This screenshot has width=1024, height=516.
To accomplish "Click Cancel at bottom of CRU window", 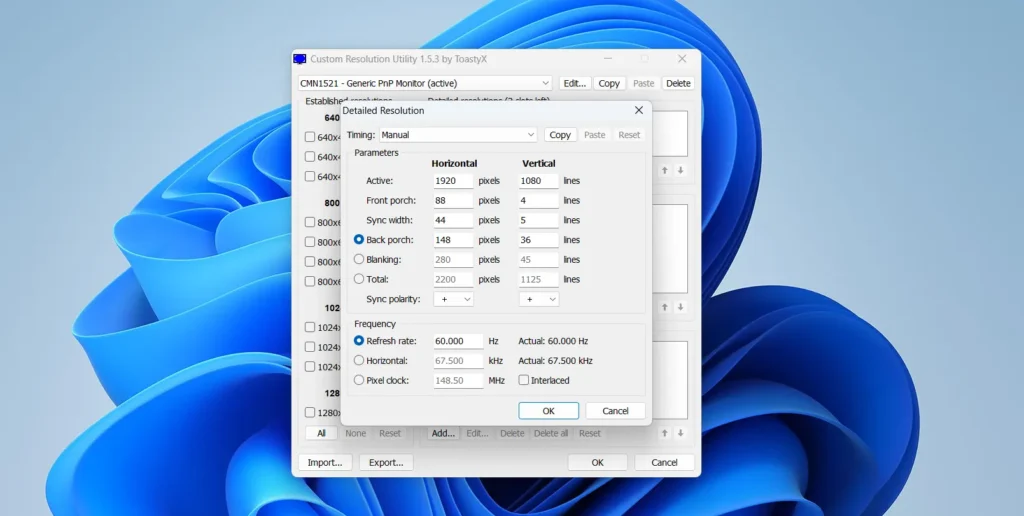I will click(x=664, y=462).
